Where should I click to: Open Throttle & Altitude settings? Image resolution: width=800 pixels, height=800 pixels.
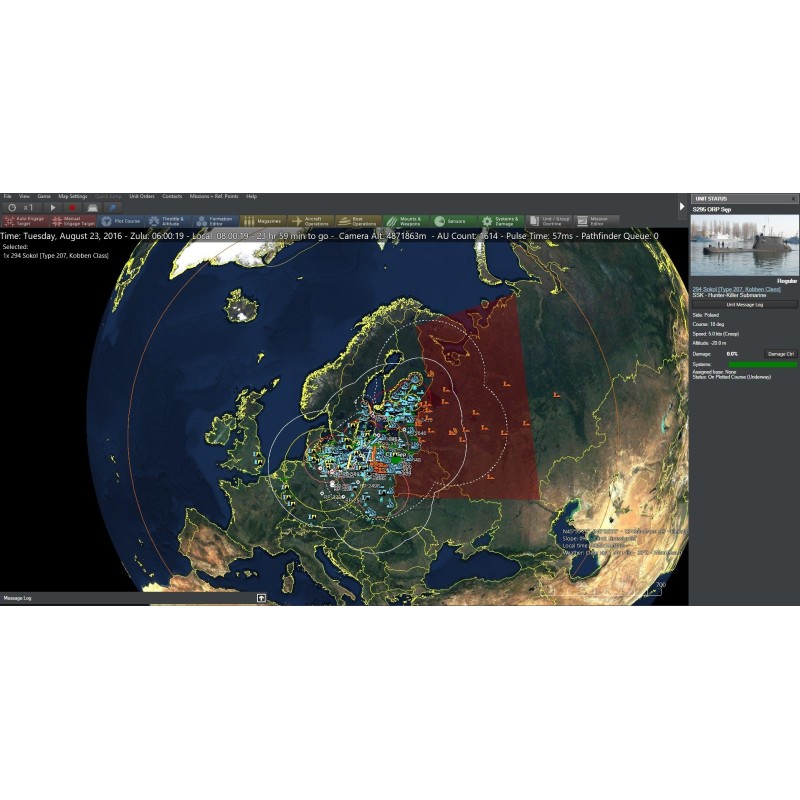(169, 220)
